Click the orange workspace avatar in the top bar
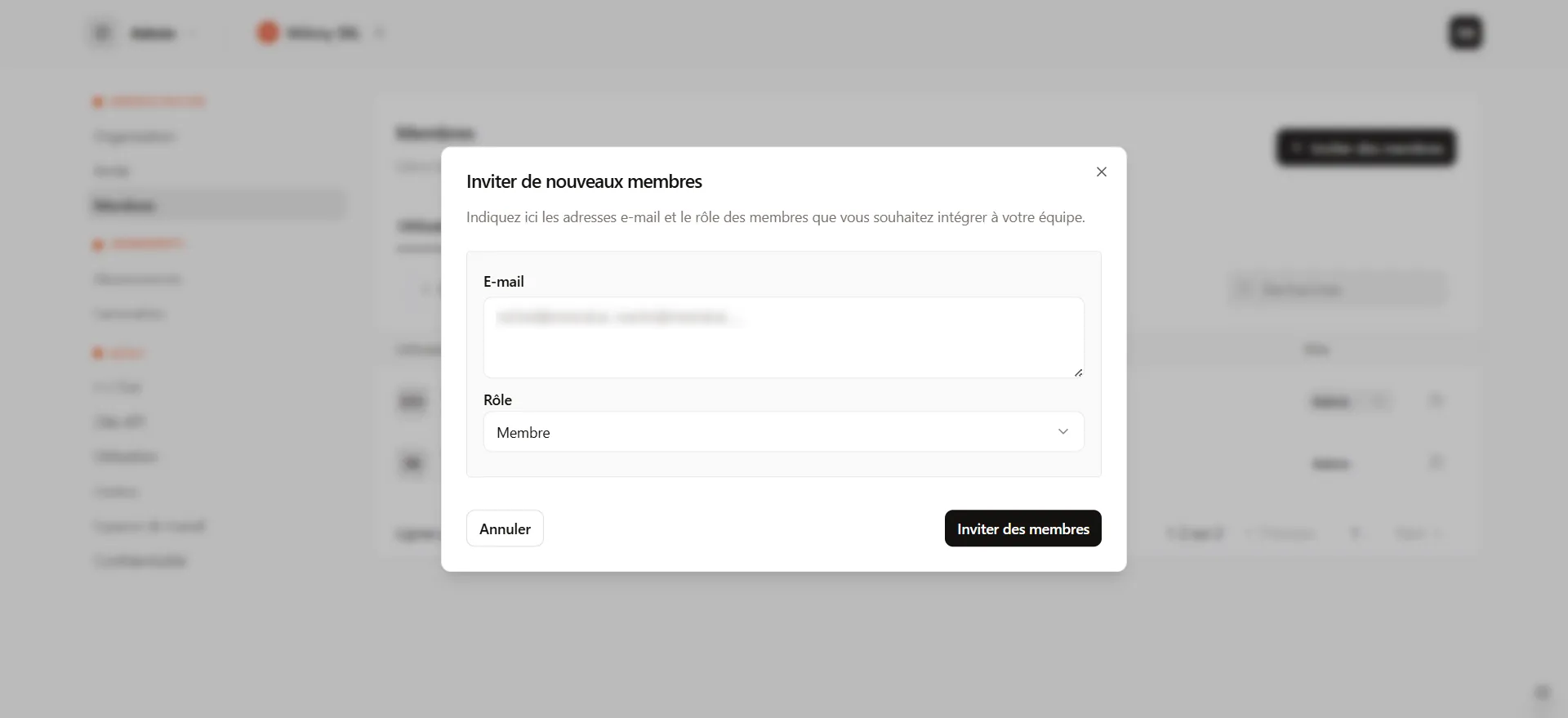The height and width of the screenshot is (718, 1568). click(x=268, y=33)
